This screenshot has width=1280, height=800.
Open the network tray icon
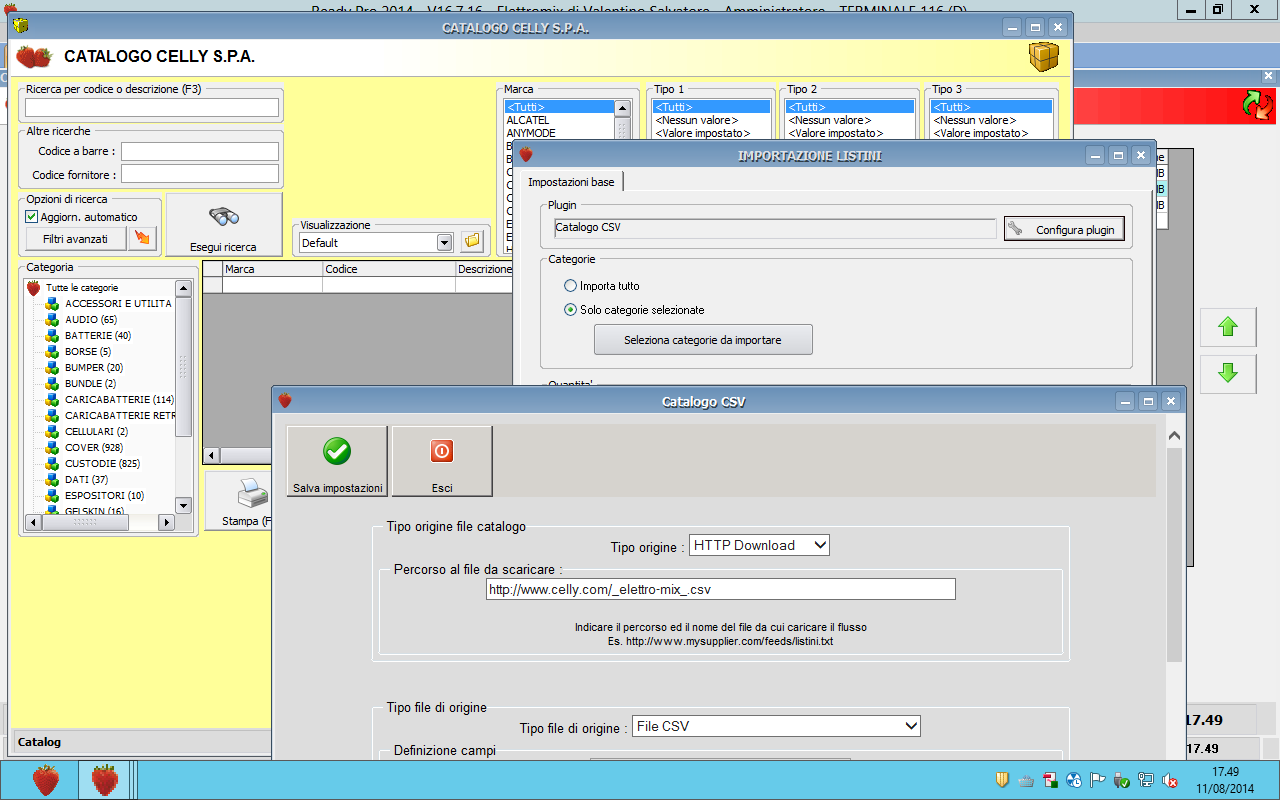1146,780
